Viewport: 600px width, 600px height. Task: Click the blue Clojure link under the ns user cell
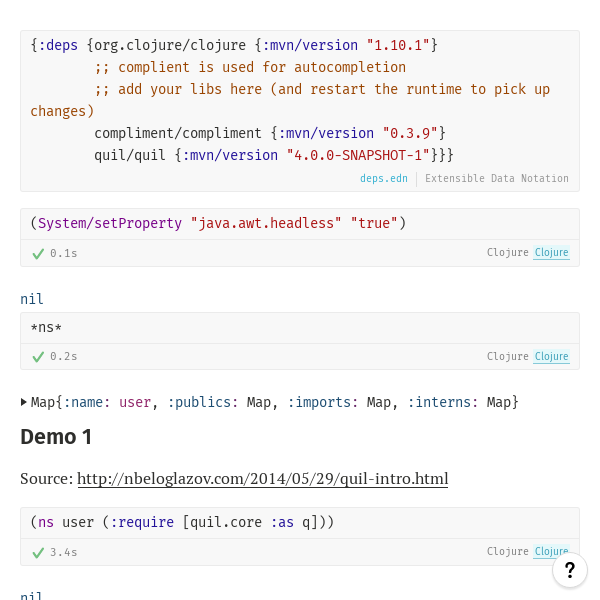551,552
